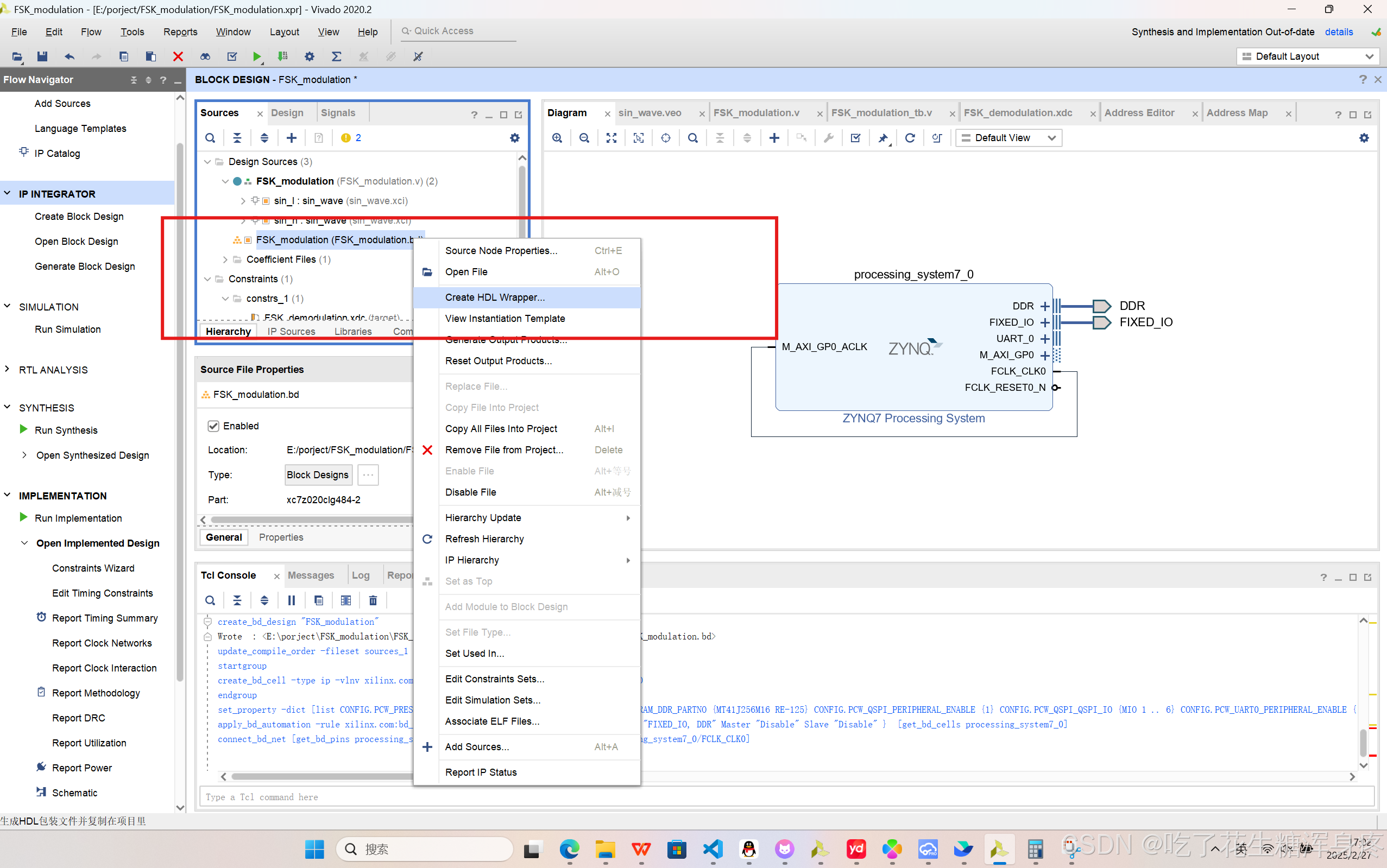1387x868 pixels.
Task: Click the Quick Access search field
Action: pos(458,31)
